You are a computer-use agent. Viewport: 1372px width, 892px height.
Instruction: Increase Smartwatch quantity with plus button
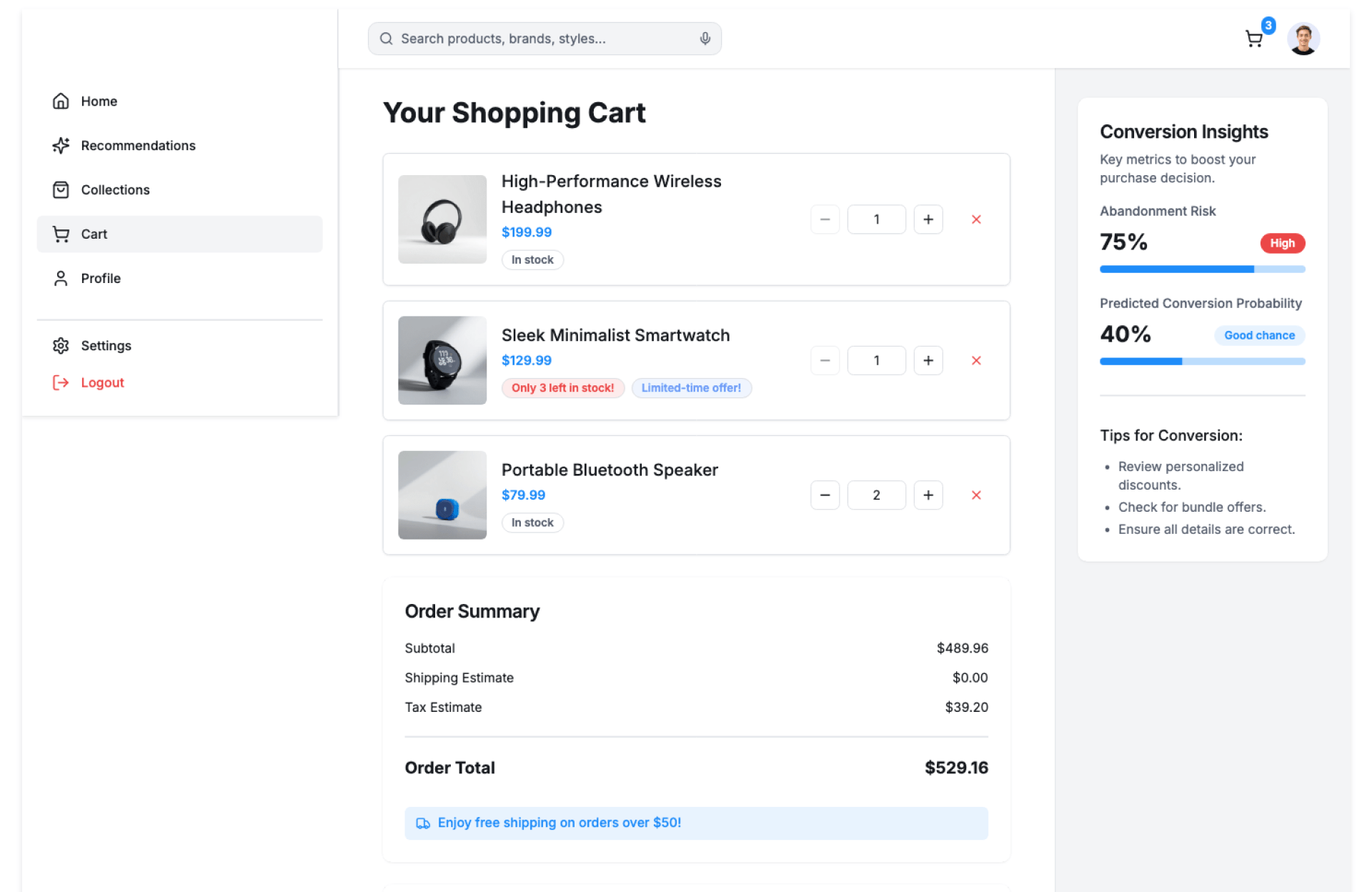click(x=928, y=360)
